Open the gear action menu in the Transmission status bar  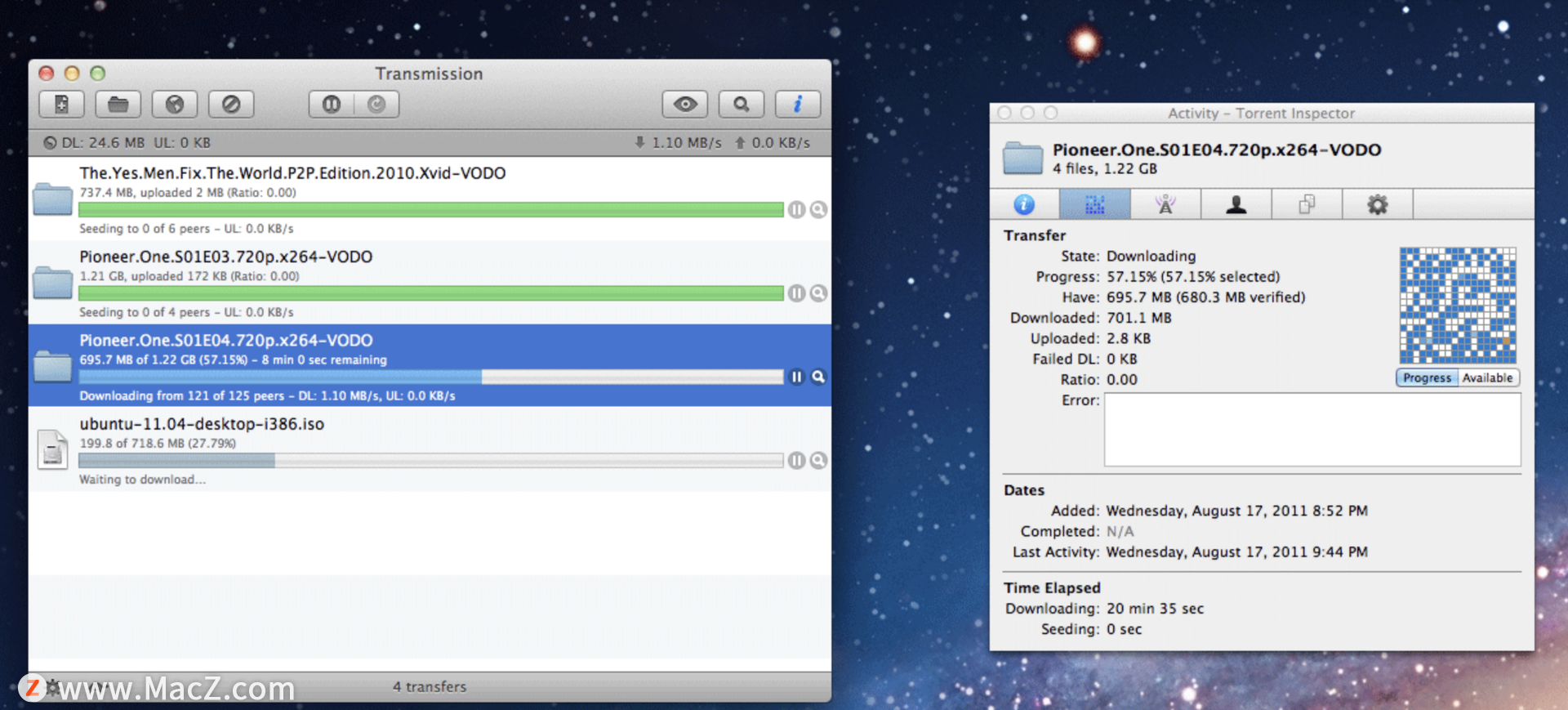coord(52,687)
